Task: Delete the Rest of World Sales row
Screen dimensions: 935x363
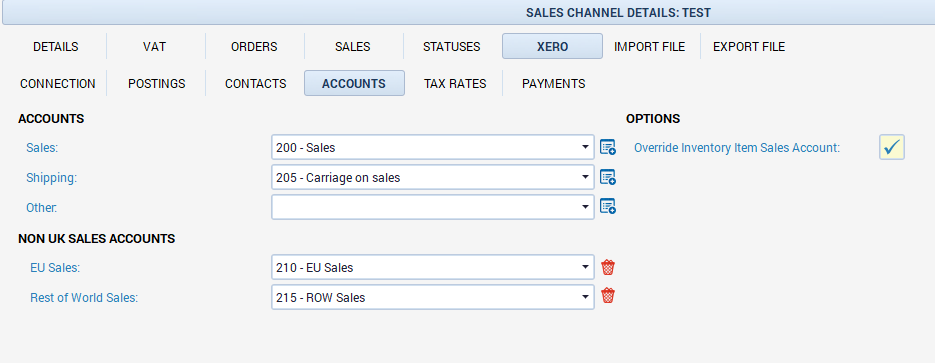Action: [x=608, y=296]
